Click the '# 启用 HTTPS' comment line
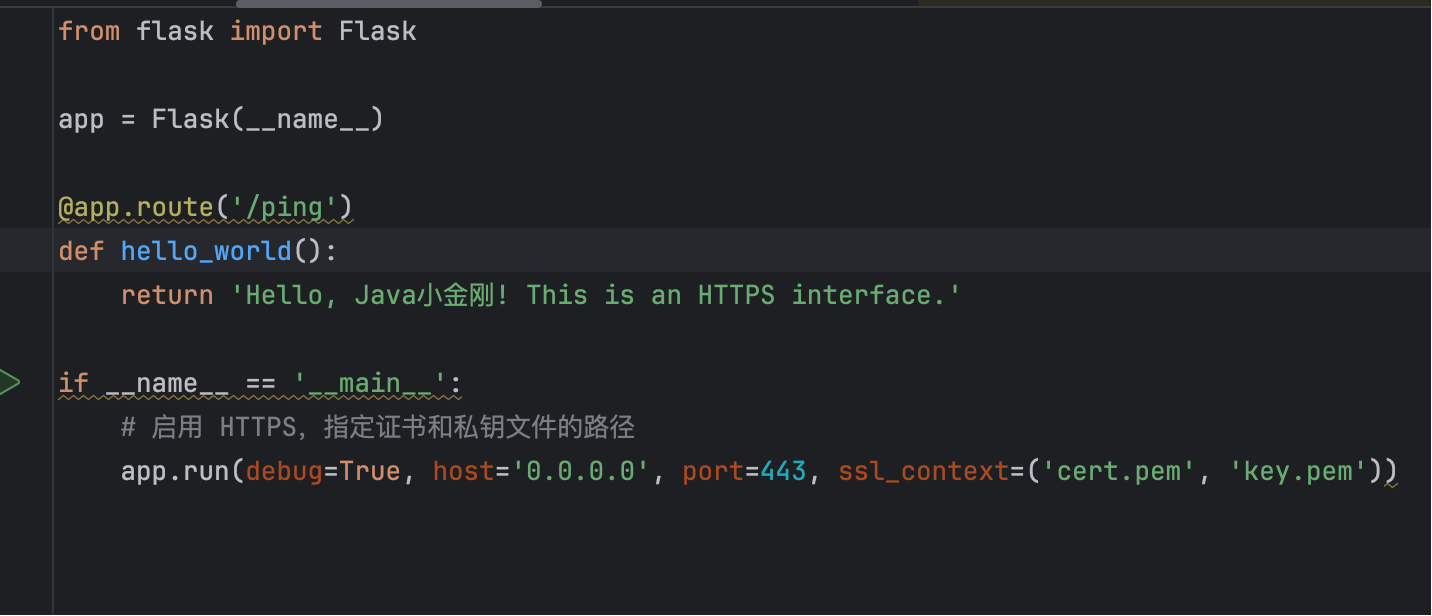1432x616 pixels. point(378,428)
